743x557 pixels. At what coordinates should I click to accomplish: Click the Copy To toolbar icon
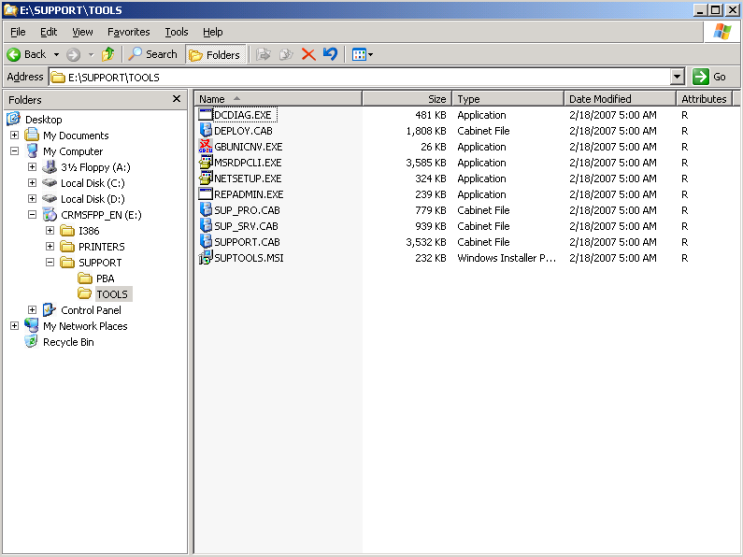[x=286, y=55]
